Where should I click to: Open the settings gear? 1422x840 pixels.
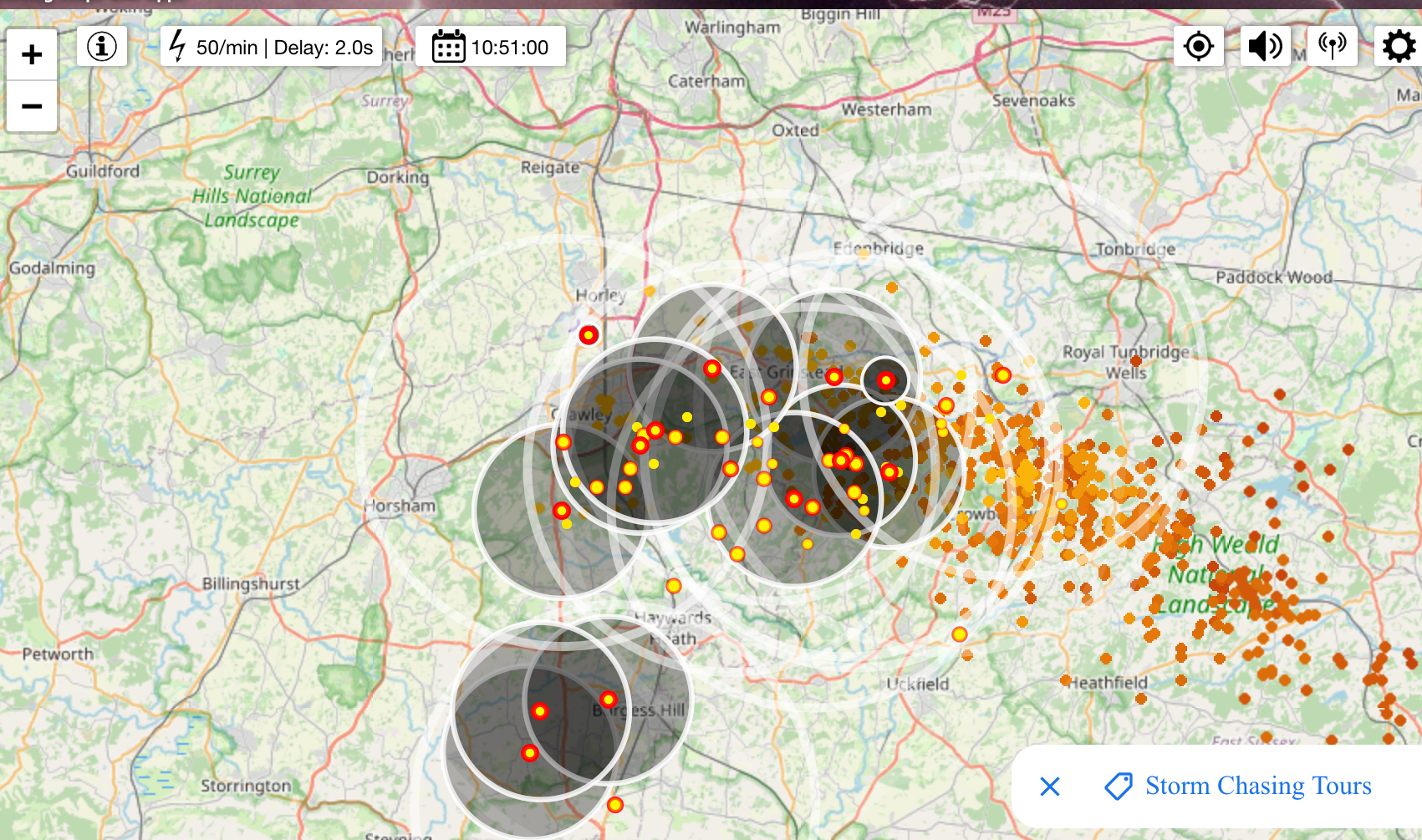[1399, 46]
